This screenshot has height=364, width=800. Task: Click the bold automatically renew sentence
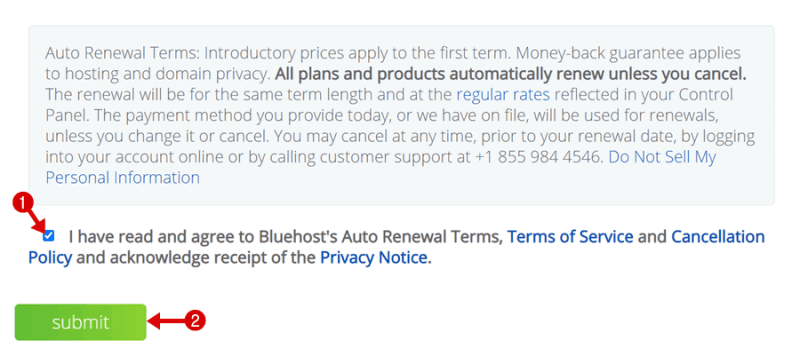(511, 74)
